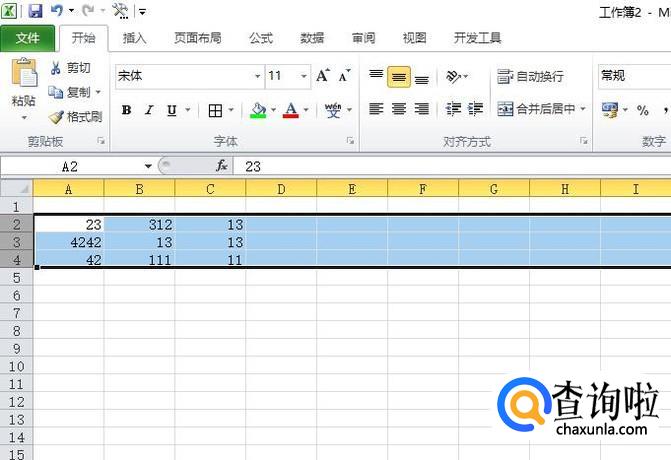Open the Name Box dropdown arrow
Viewport: 671px width, 460px height.
[148, 166]
